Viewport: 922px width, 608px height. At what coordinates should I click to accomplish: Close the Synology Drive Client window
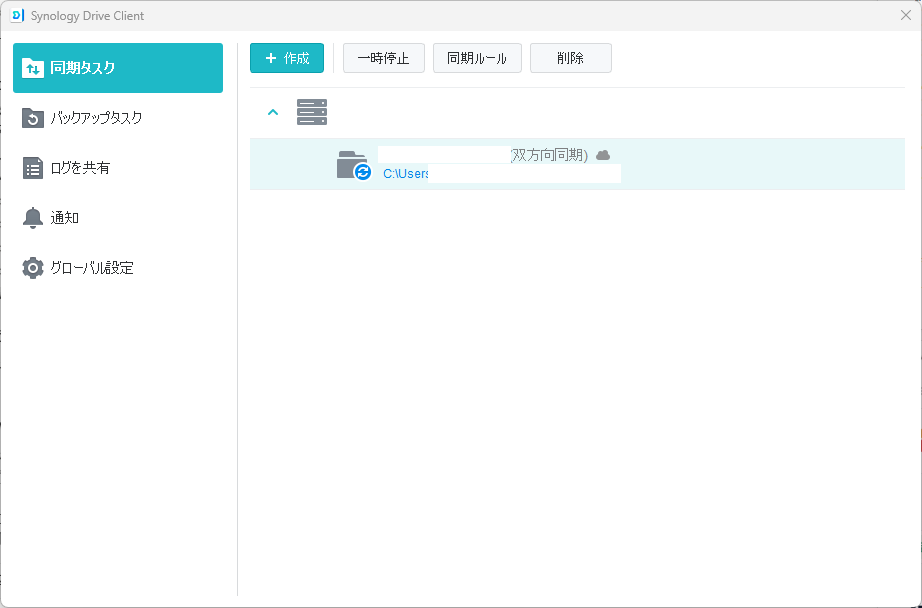[x=906, y=15]
